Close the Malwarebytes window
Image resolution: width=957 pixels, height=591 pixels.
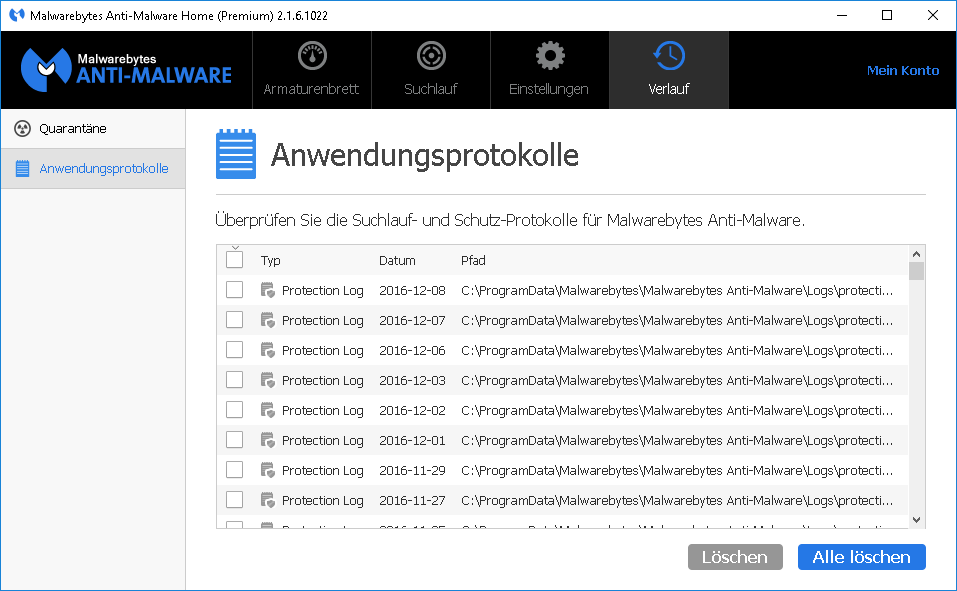pyautogui.click(x=933, y=15)
